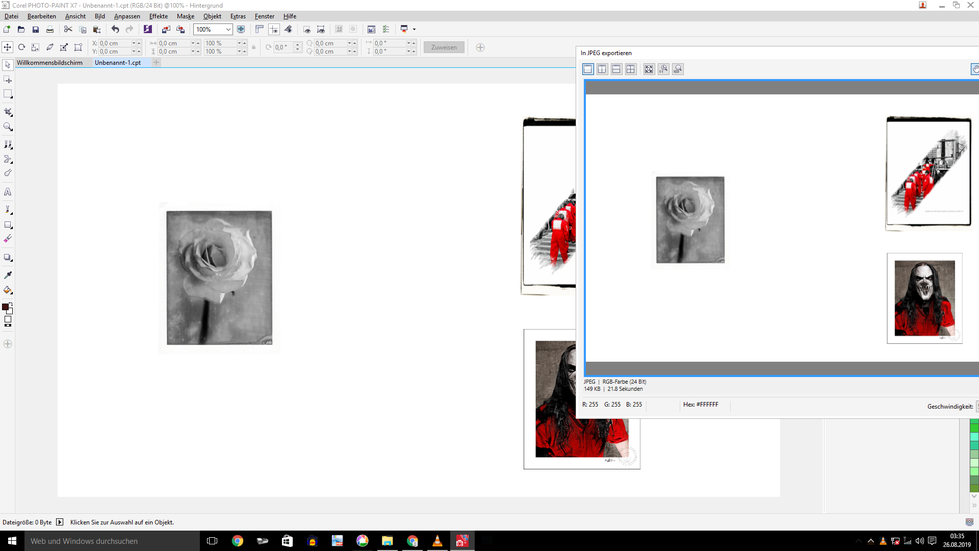Click the rotation angle stepper arrows
The height and width of the screenshot is (551, 979).
(x=298, y=47)
